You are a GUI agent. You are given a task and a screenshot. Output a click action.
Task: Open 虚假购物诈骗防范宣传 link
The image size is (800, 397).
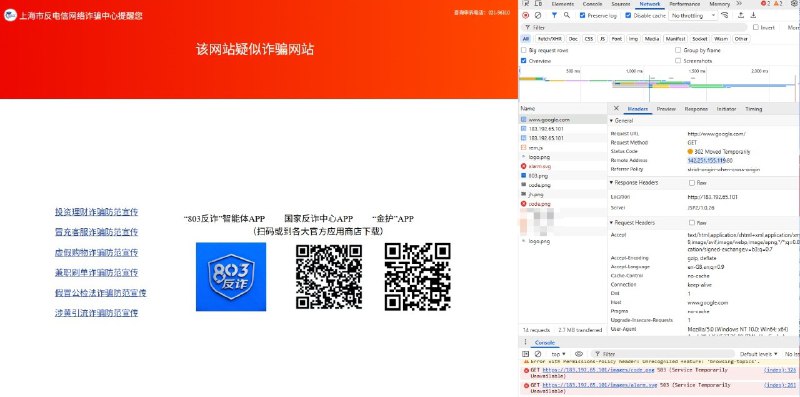(x=96, y=253)
